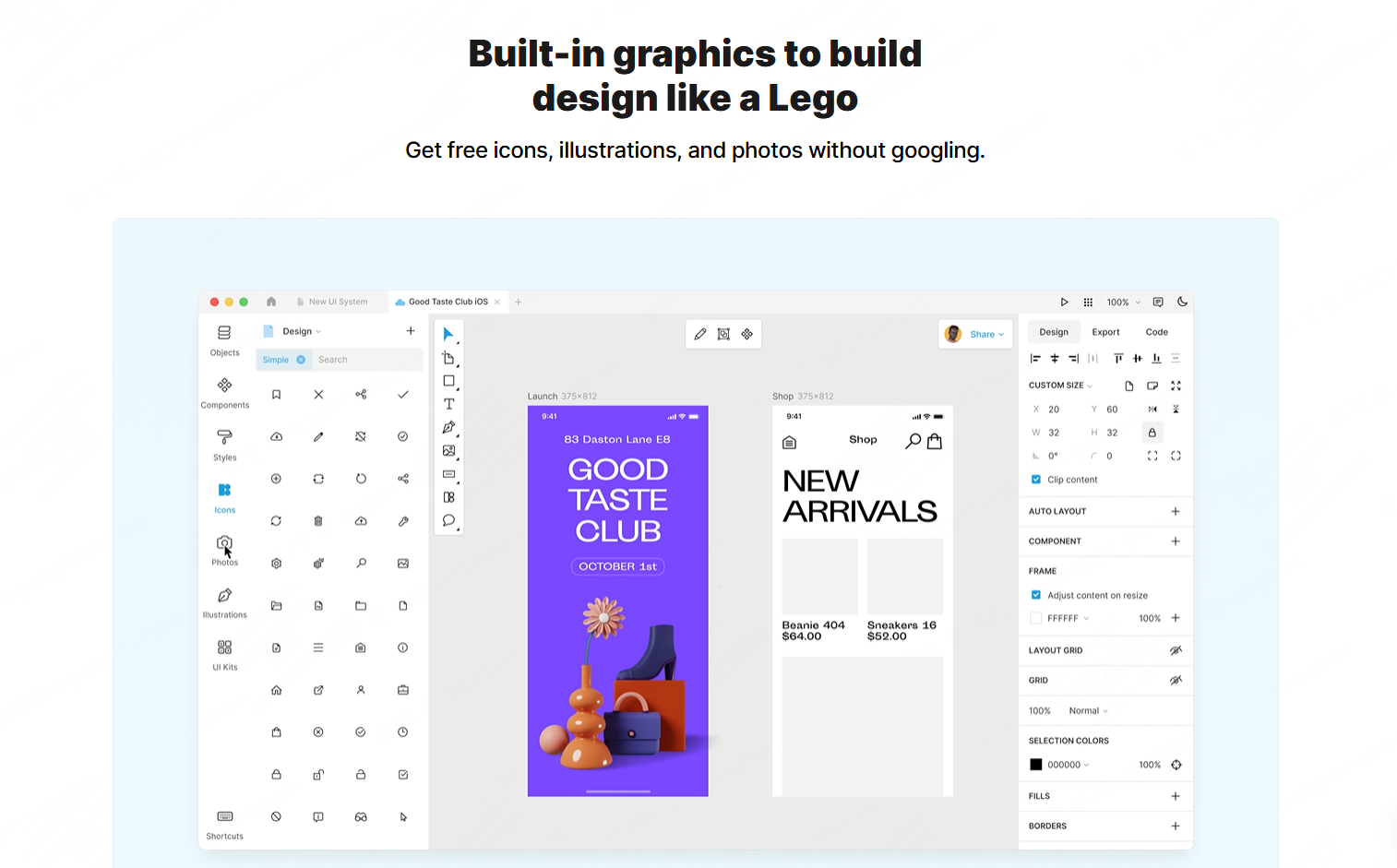Toggle Grid visibility eye icon
The image size is (1397, 868).
1176,681
